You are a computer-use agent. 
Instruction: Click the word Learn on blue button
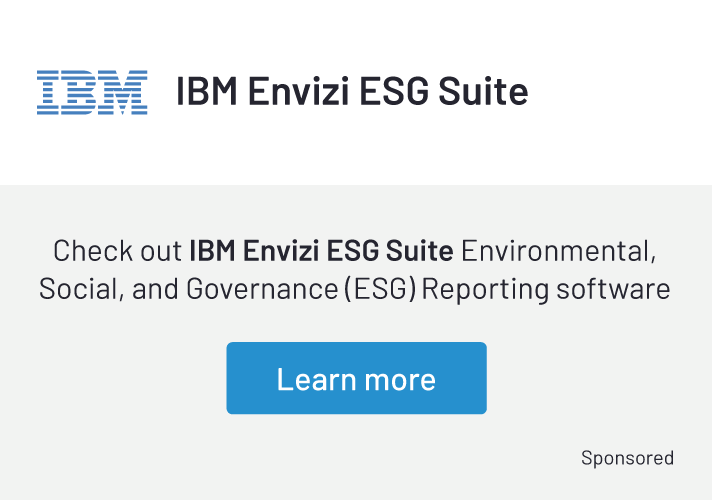[316, 379]
